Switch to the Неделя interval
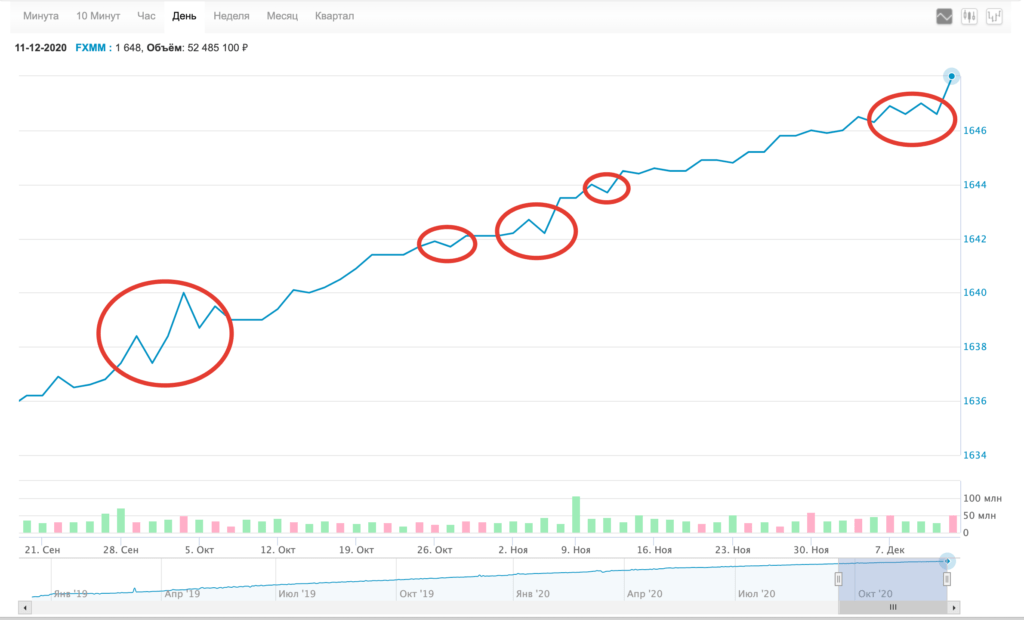The height and width of the screenshot is (620, 1024). tap(231, 17)
